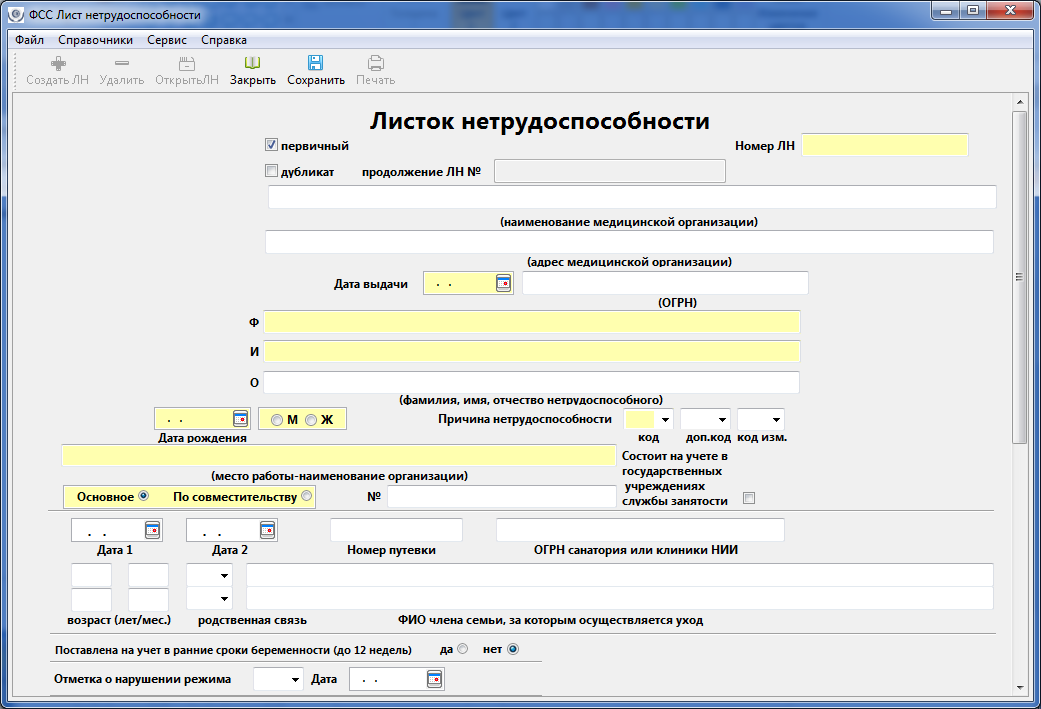The width and height of the screenshot is (1041, 709).
Task: Open second родственная связь dropdown
Action: pos(224,599)
